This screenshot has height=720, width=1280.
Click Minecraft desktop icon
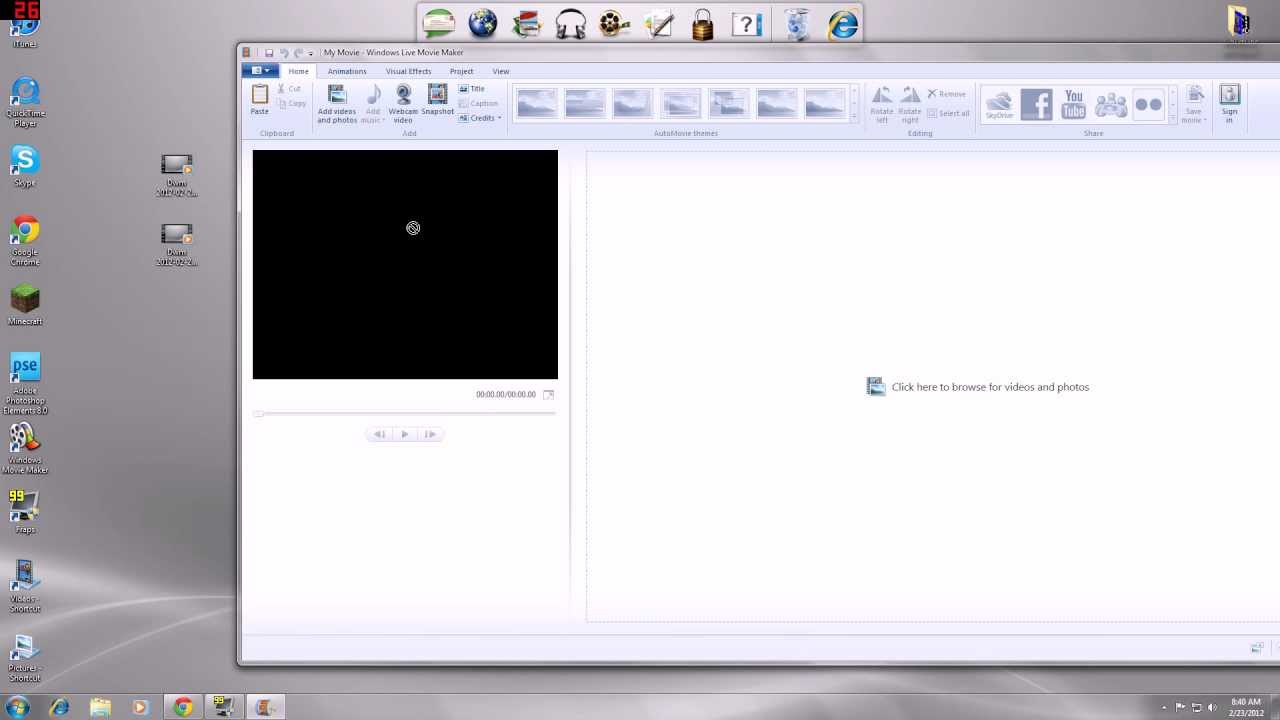[25, 304]
